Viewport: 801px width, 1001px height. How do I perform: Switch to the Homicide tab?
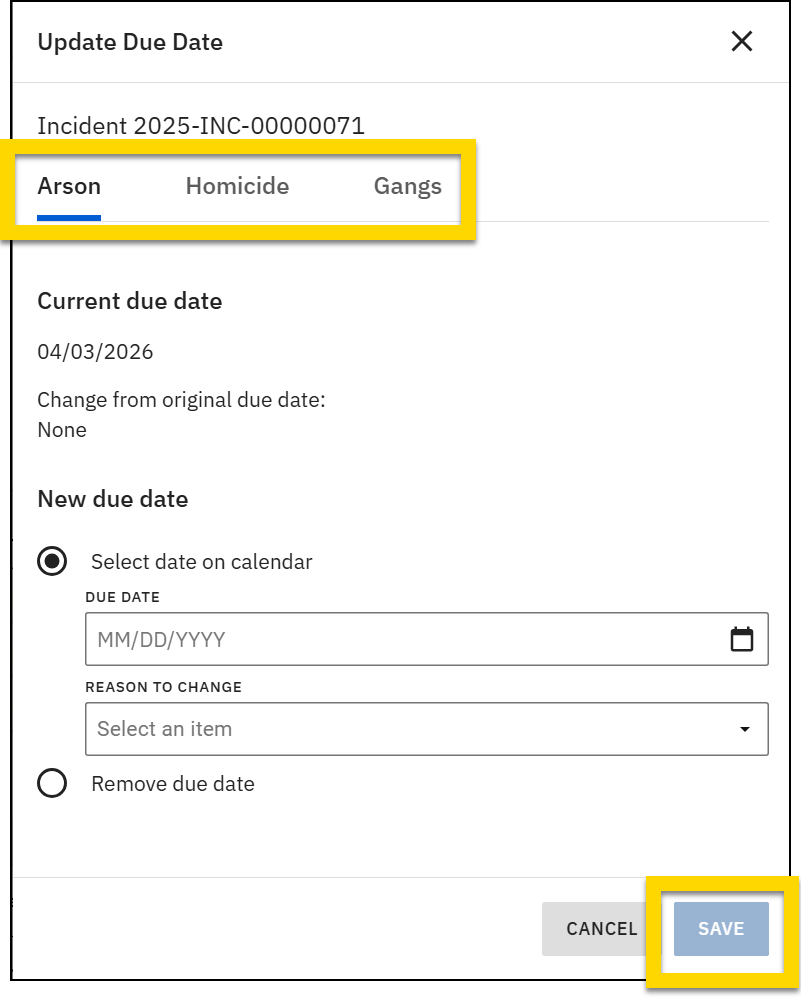coord(236,186)
